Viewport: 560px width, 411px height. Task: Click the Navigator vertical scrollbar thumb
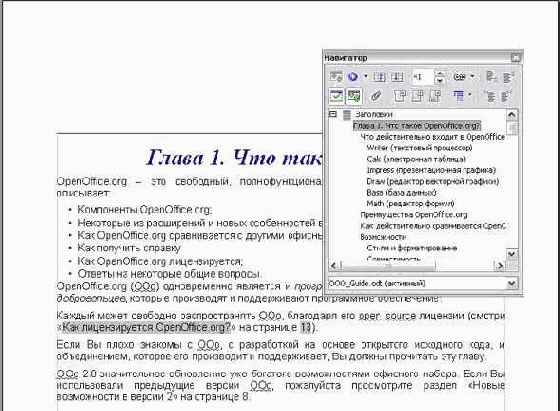512,128
